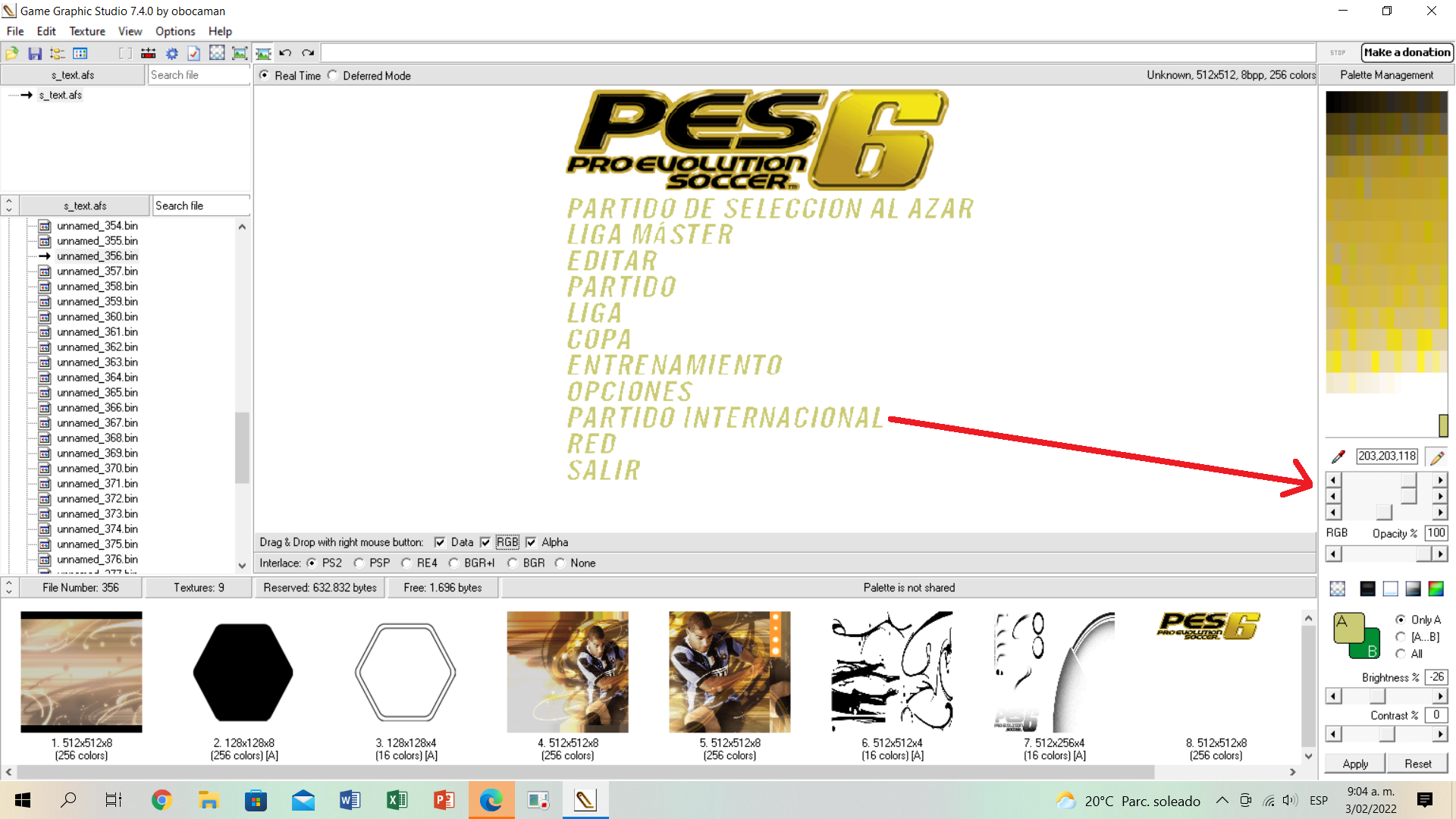Click the brackets toolbar icon
The image size is (1456, 819).
(126, 53)
